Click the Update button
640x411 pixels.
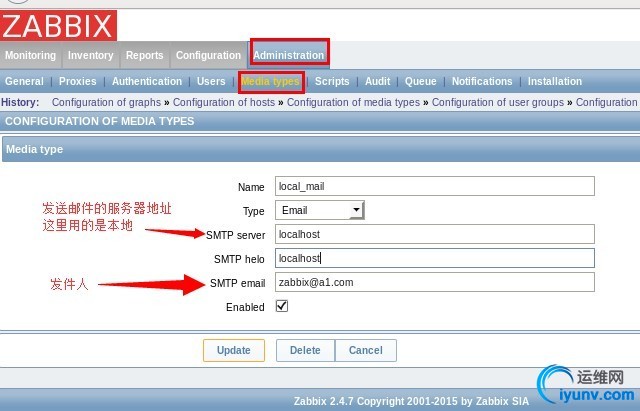coord(234,350)
